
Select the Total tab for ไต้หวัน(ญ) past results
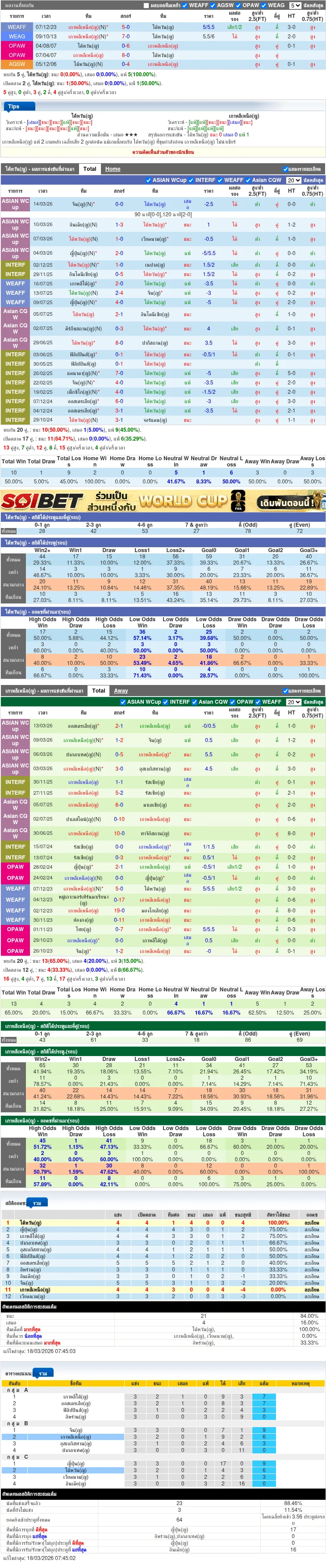90,169
